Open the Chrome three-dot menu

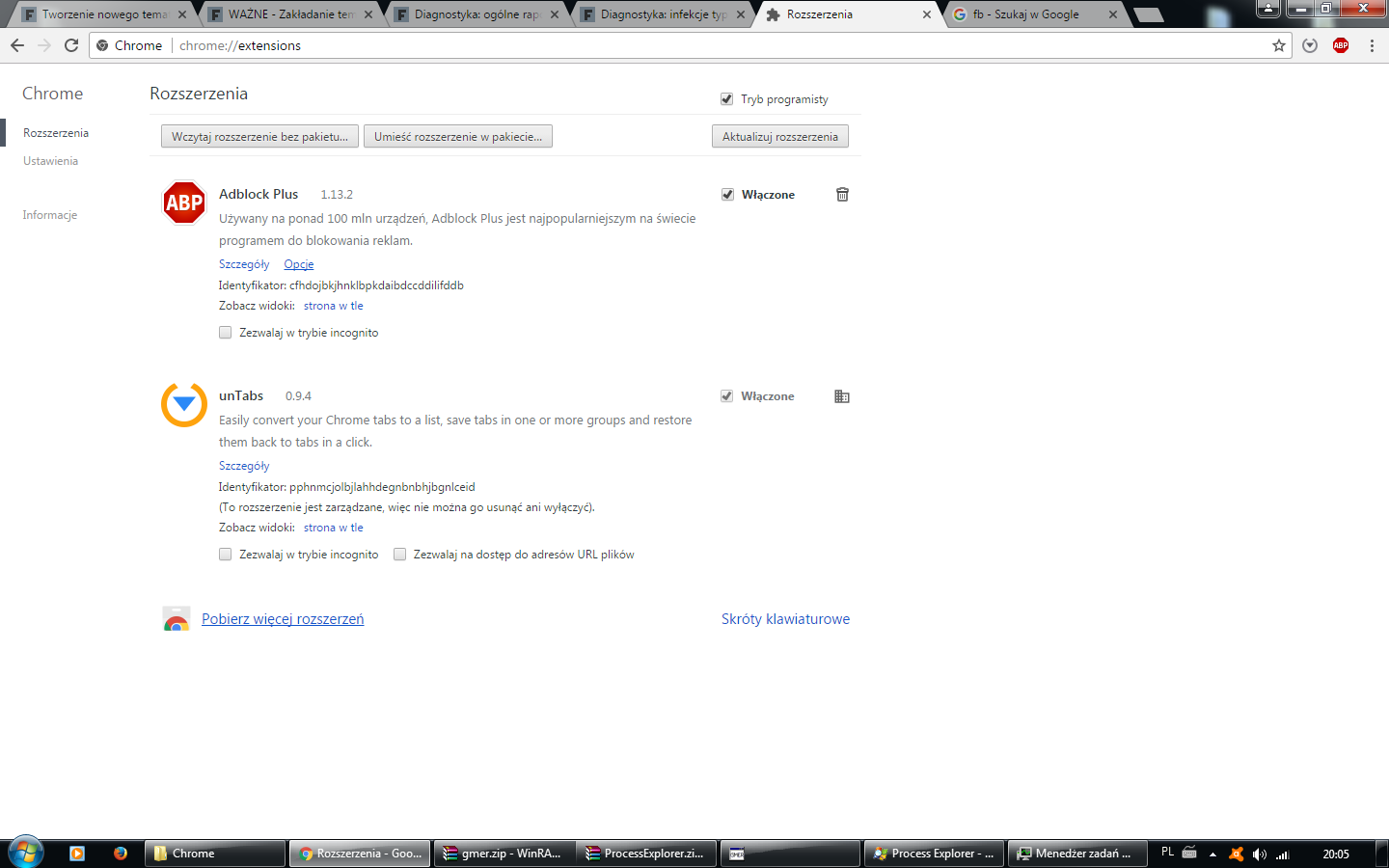[x=1372, y=45]
